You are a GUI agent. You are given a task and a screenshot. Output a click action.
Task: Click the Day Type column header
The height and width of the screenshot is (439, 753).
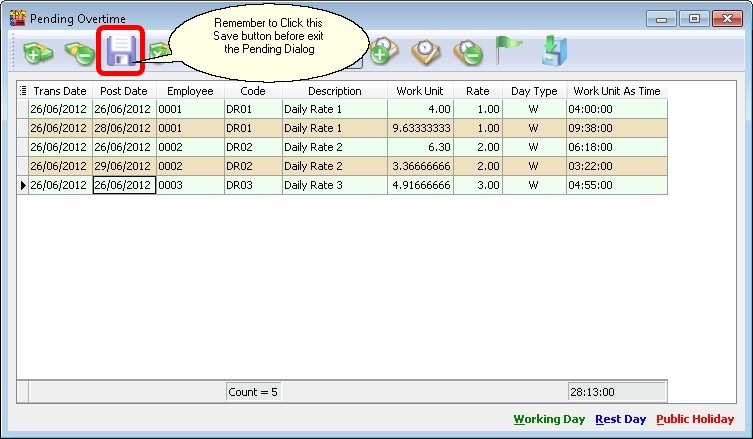tap(534, 91)
